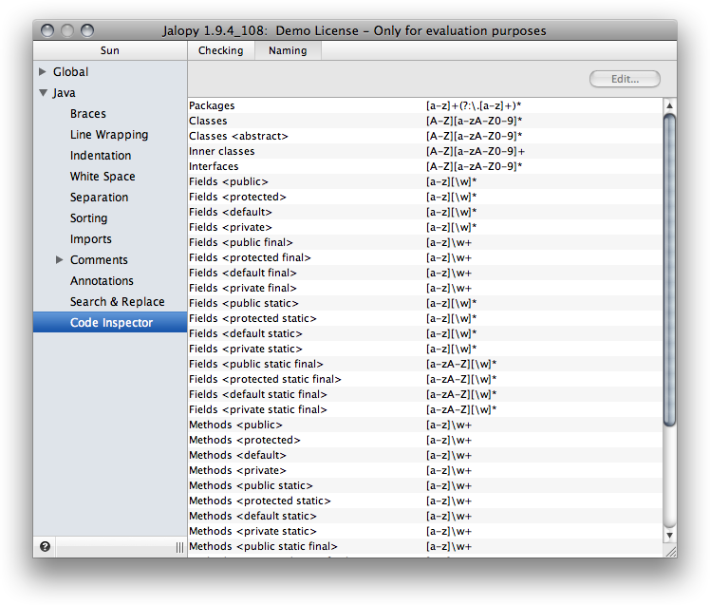The image size is (710, 605).
Task: Collapse the Java tree node
Action: [43, 93]
